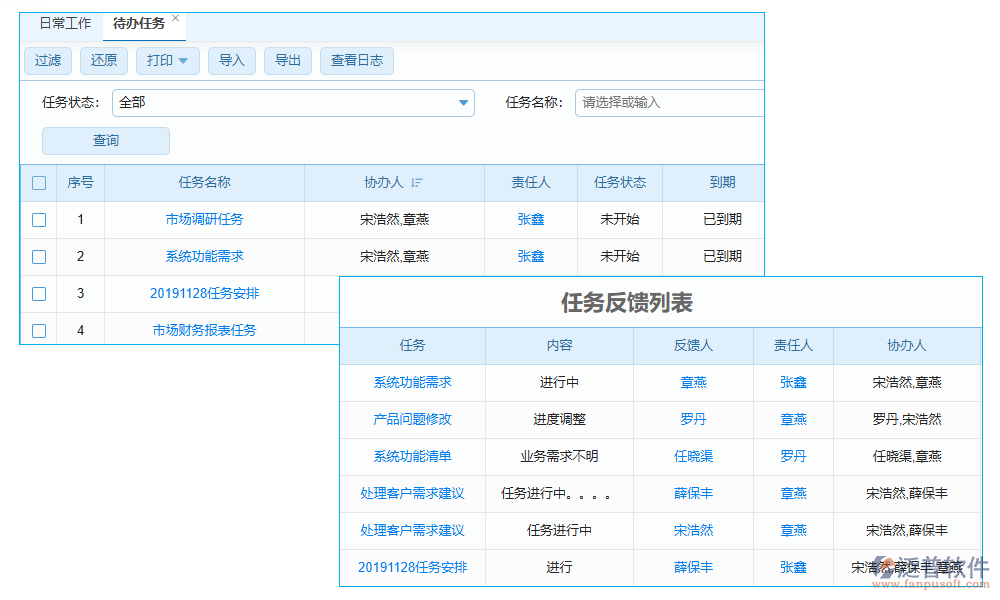This screenshot has height=600, width=1000.
Task: Click the 导出 button
Action: (x=288, y=61)
